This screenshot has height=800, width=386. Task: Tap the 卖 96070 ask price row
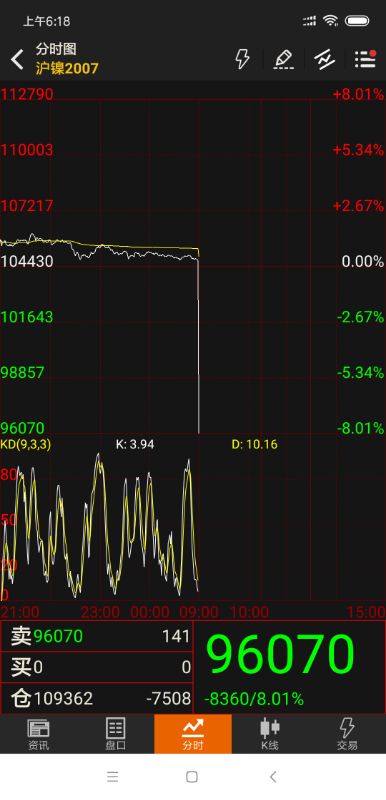pyautogui.click(x=97, y=636)
